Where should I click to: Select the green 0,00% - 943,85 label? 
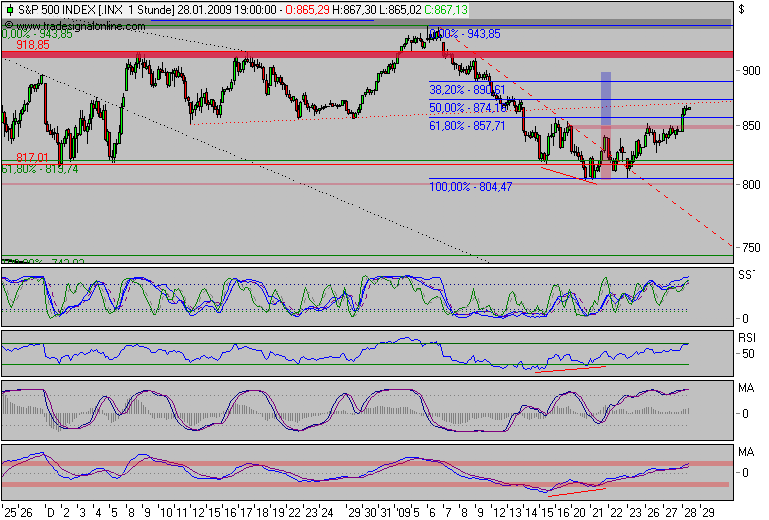(x=37, y=34)
